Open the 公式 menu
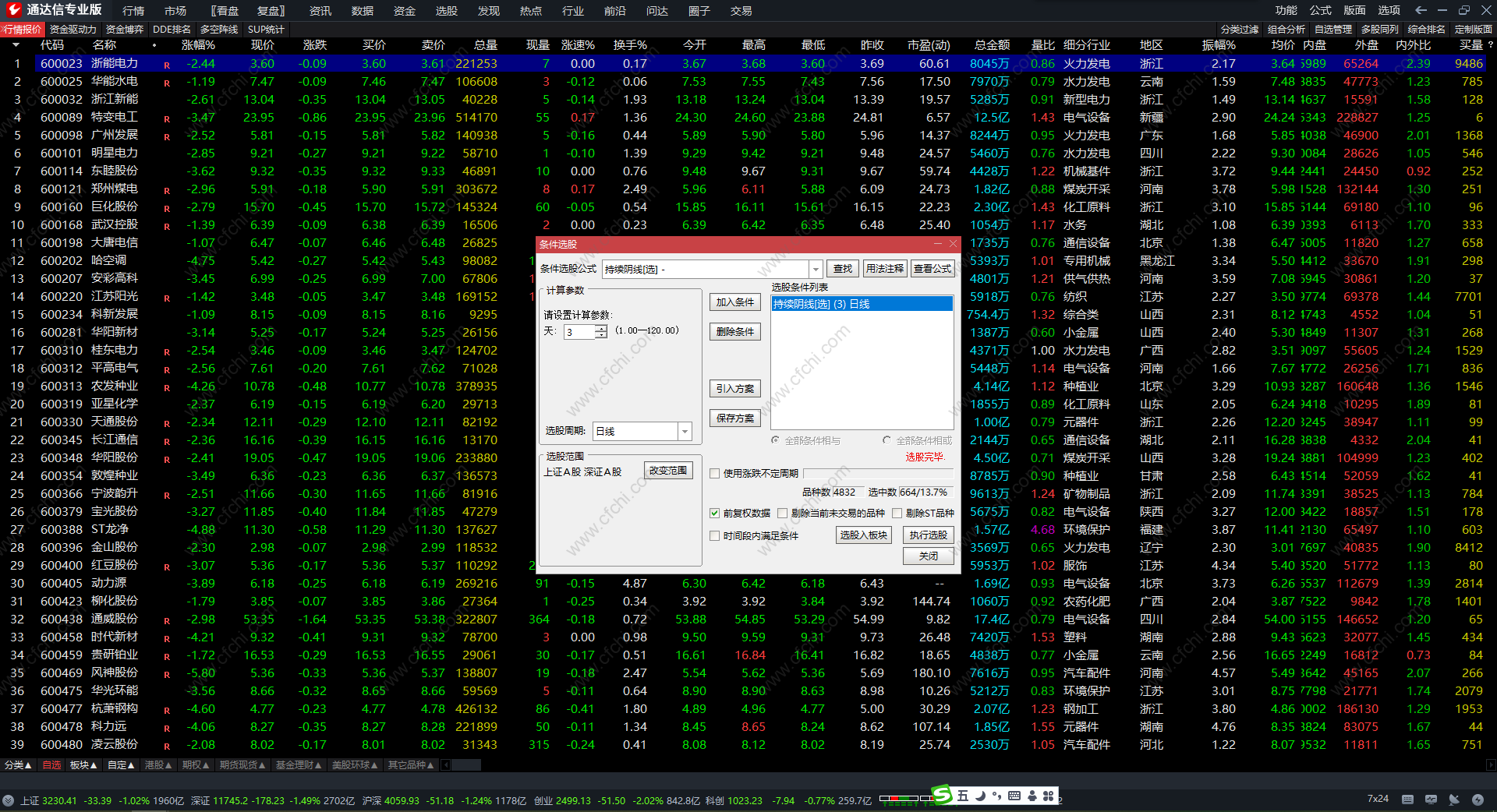Image resolution: width=1497 pixels, height=812 pixels. [x=1320, y=10]
